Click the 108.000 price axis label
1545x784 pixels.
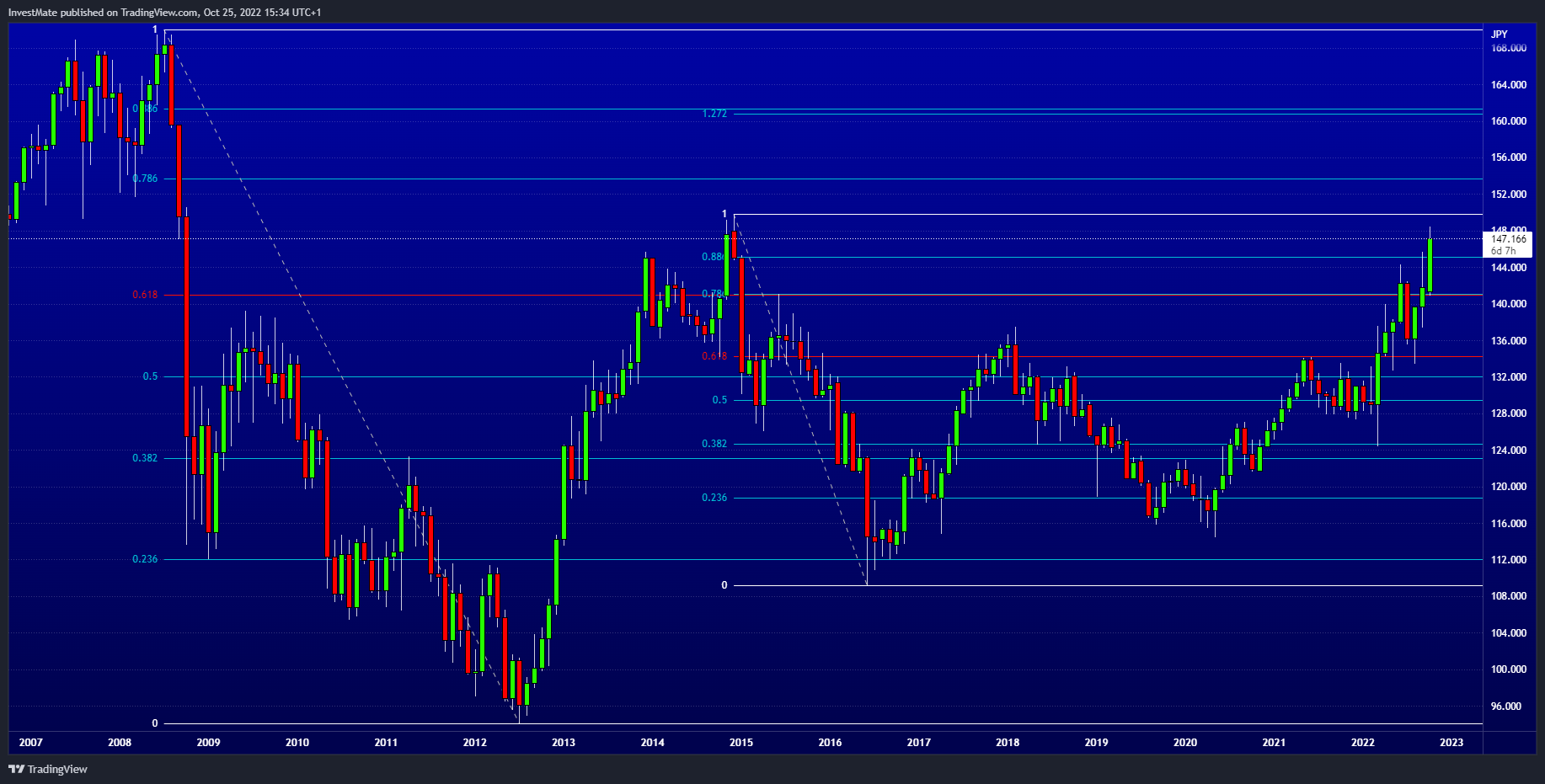click(1508, 596)
